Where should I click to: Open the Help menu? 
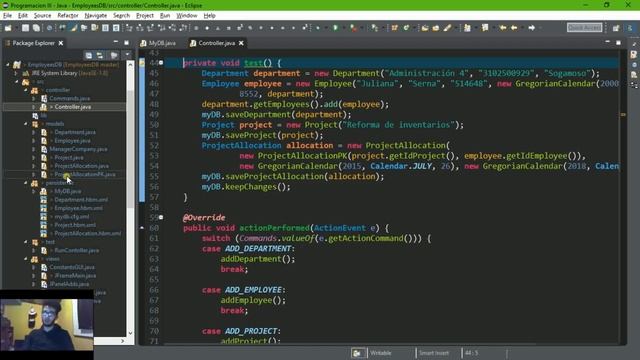[209, 16]
